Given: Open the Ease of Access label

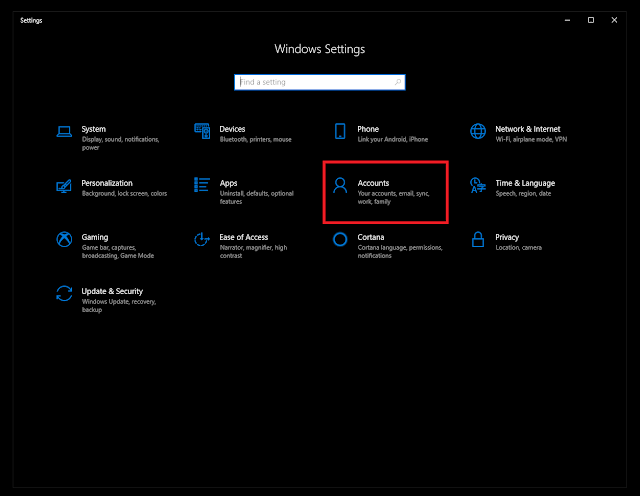Looking at the screenshot, I should tap(244, 237).
